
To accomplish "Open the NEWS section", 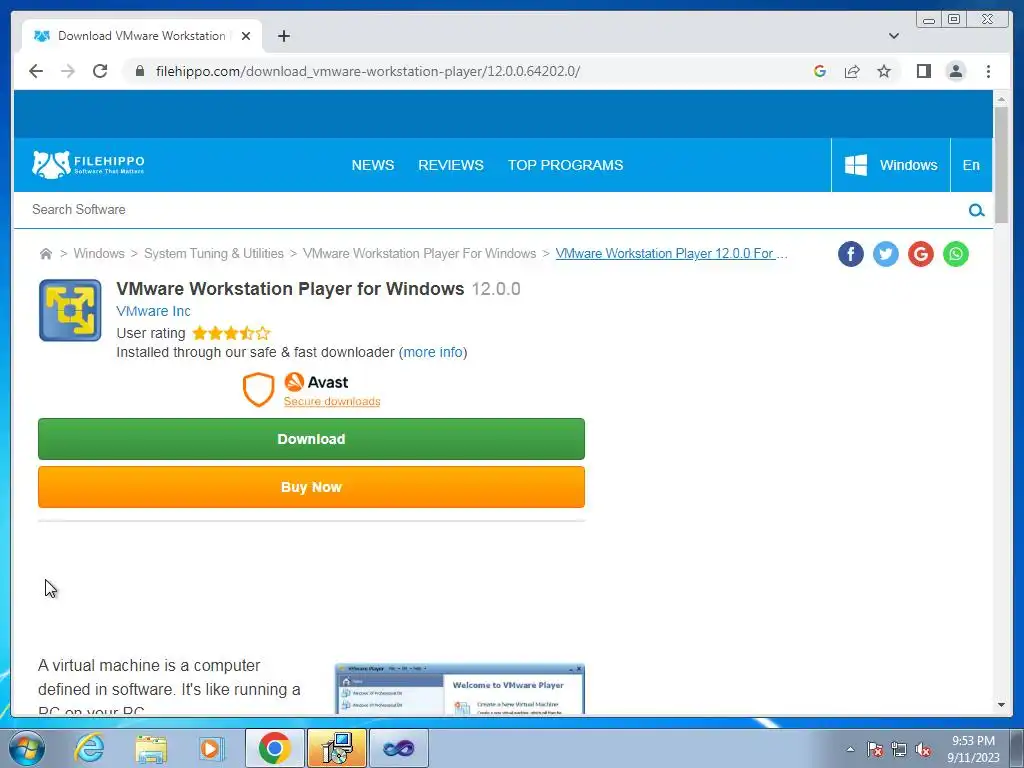I will 372,165.
